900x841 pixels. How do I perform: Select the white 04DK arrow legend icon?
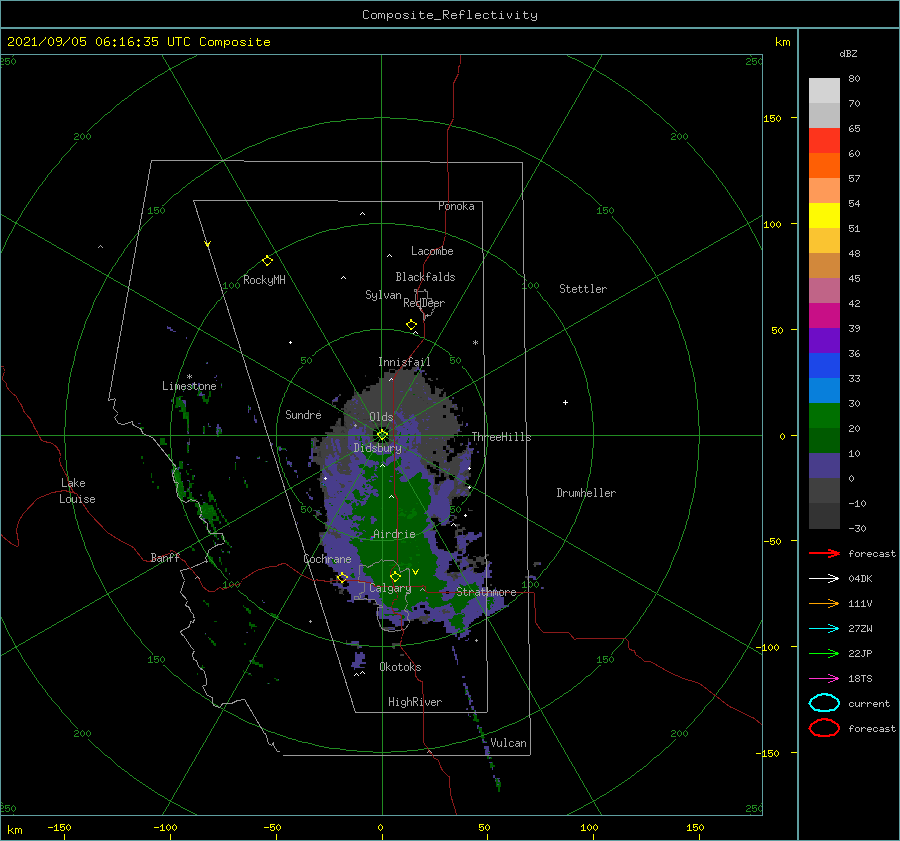824,578
